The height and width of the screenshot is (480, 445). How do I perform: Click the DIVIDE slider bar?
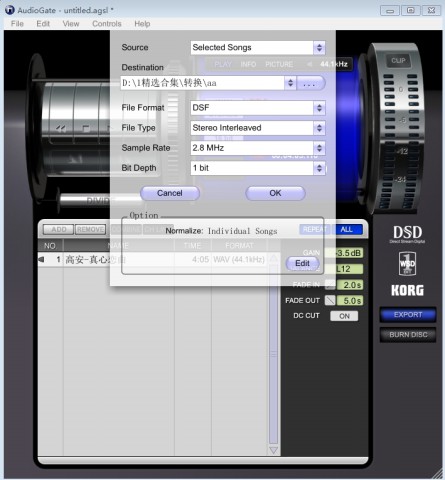click(x=100, y=200)
